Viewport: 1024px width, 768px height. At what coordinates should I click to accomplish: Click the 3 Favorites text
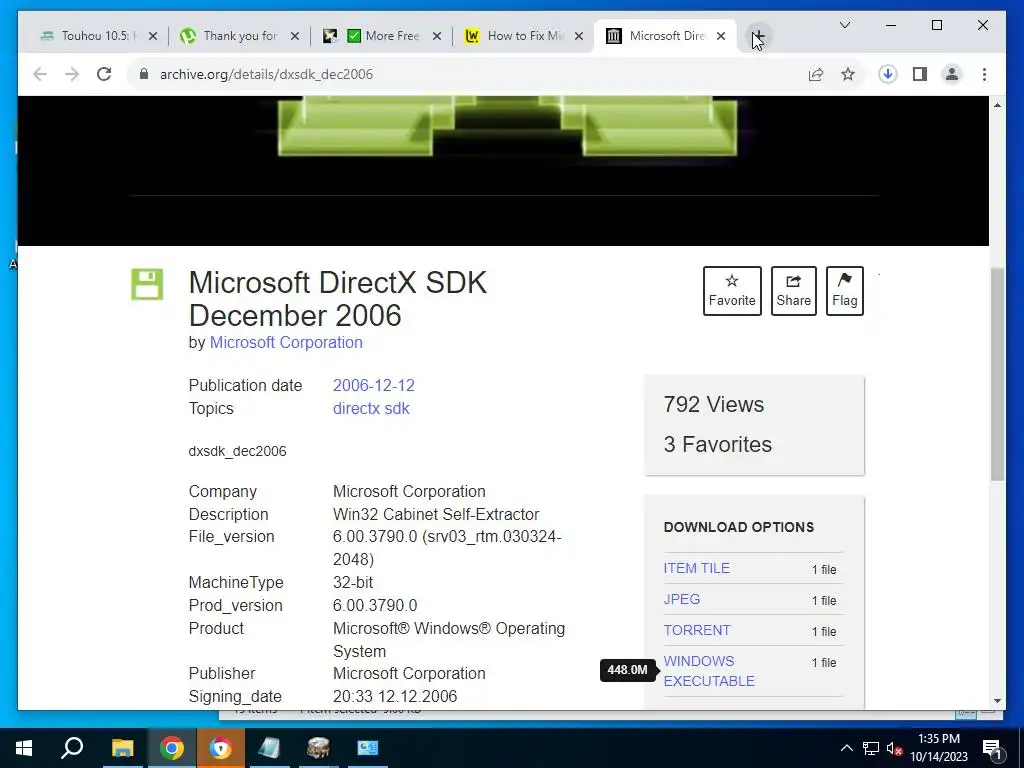pos(718,444)
